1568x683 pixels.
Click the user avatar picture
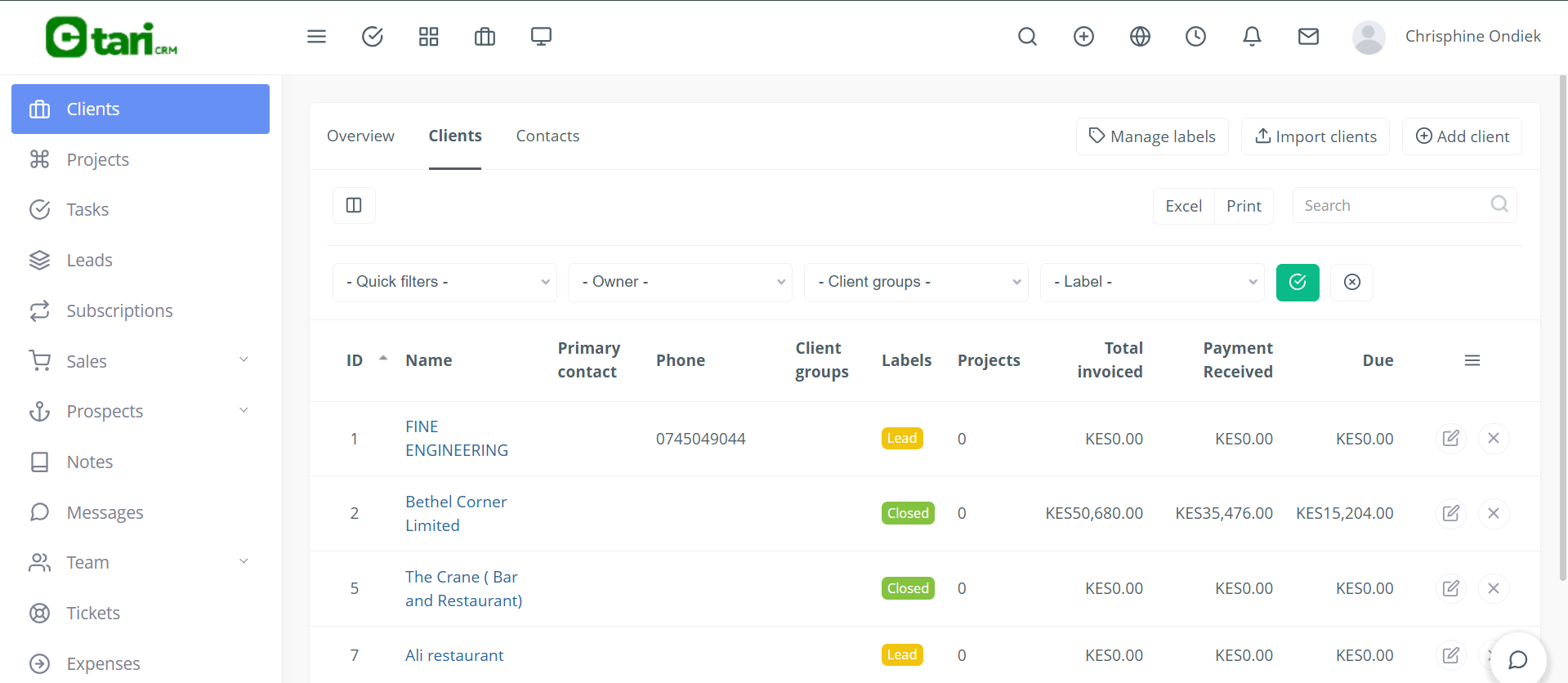tap(1368, 37)
